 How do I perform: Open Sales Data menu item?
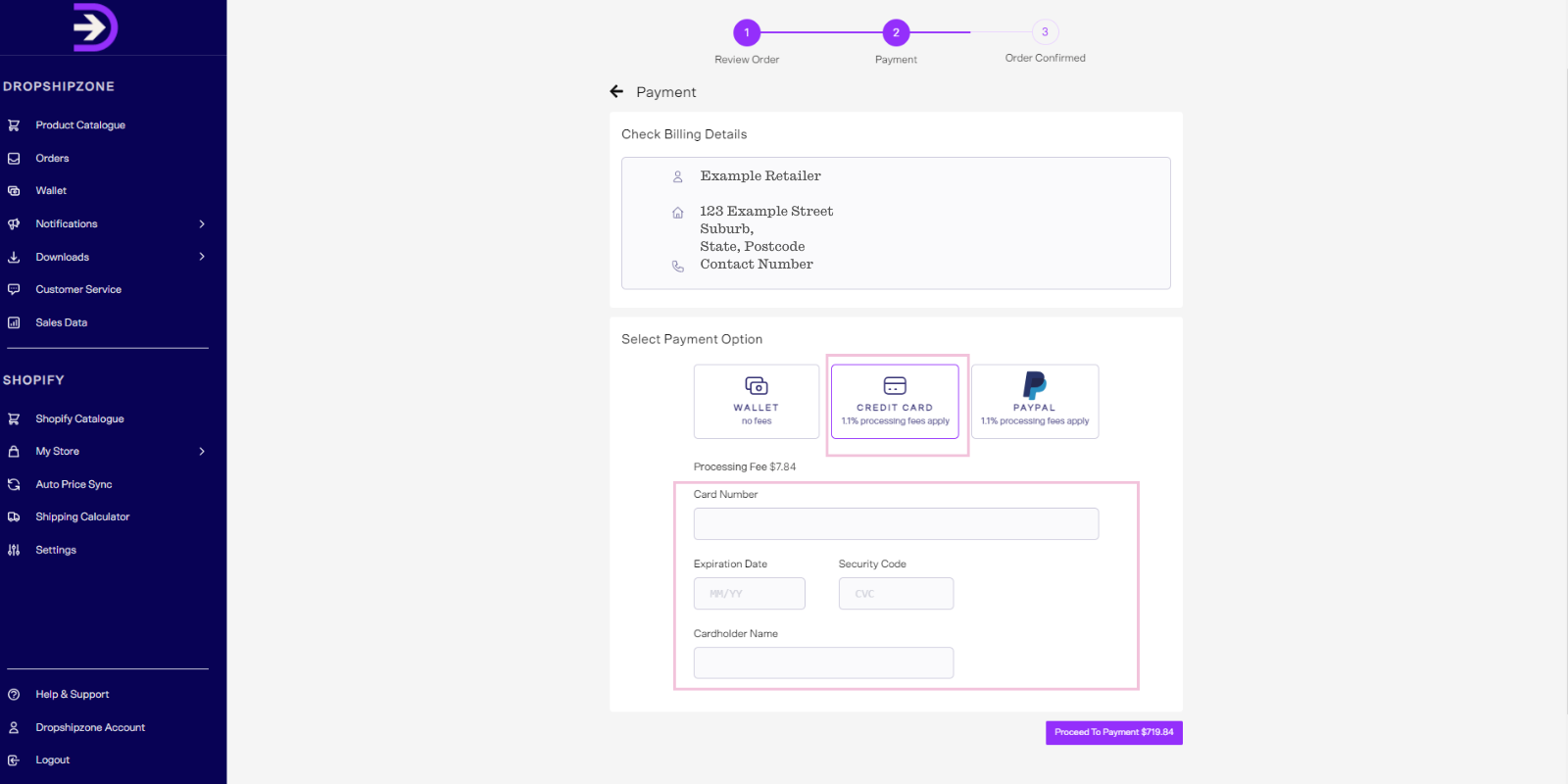(62, 322)
